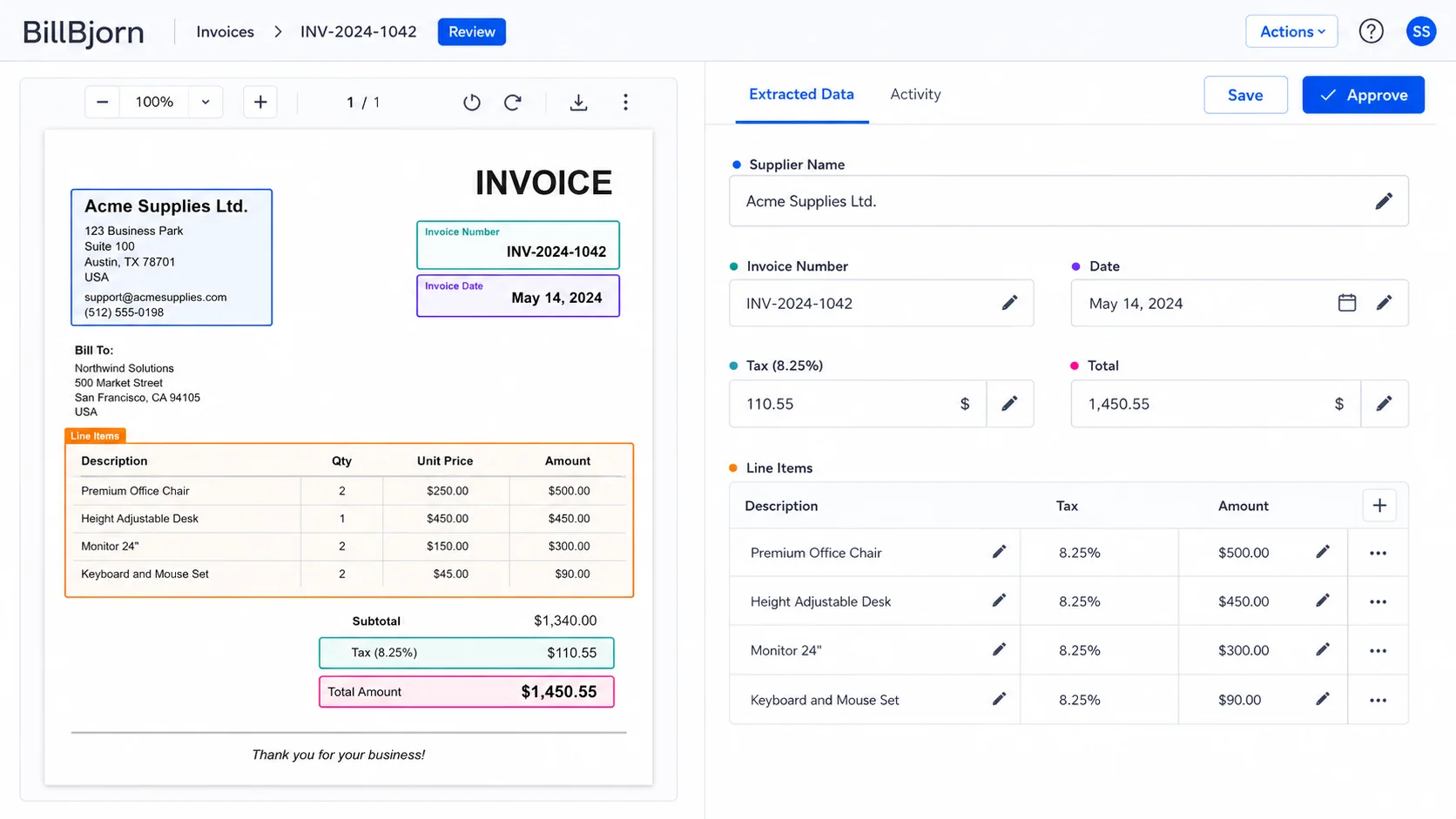The width and height of the screenshot is (1456, 819).
Task: Open the zoom level dropdown
Action: tap(206, 102)
